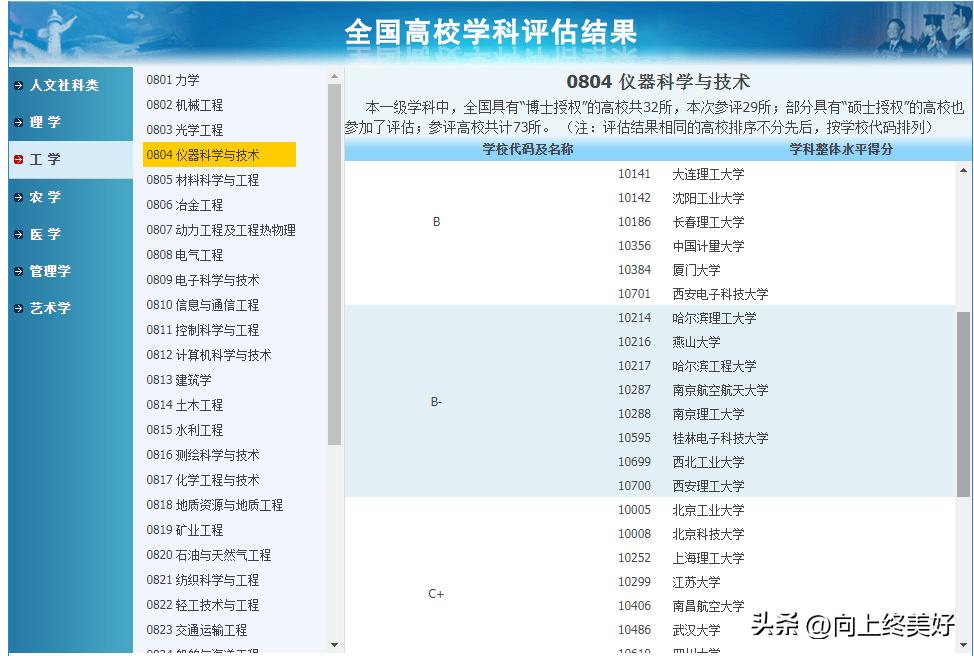
Task: Switch to the 医学 category
Action: tap(45, 233)
